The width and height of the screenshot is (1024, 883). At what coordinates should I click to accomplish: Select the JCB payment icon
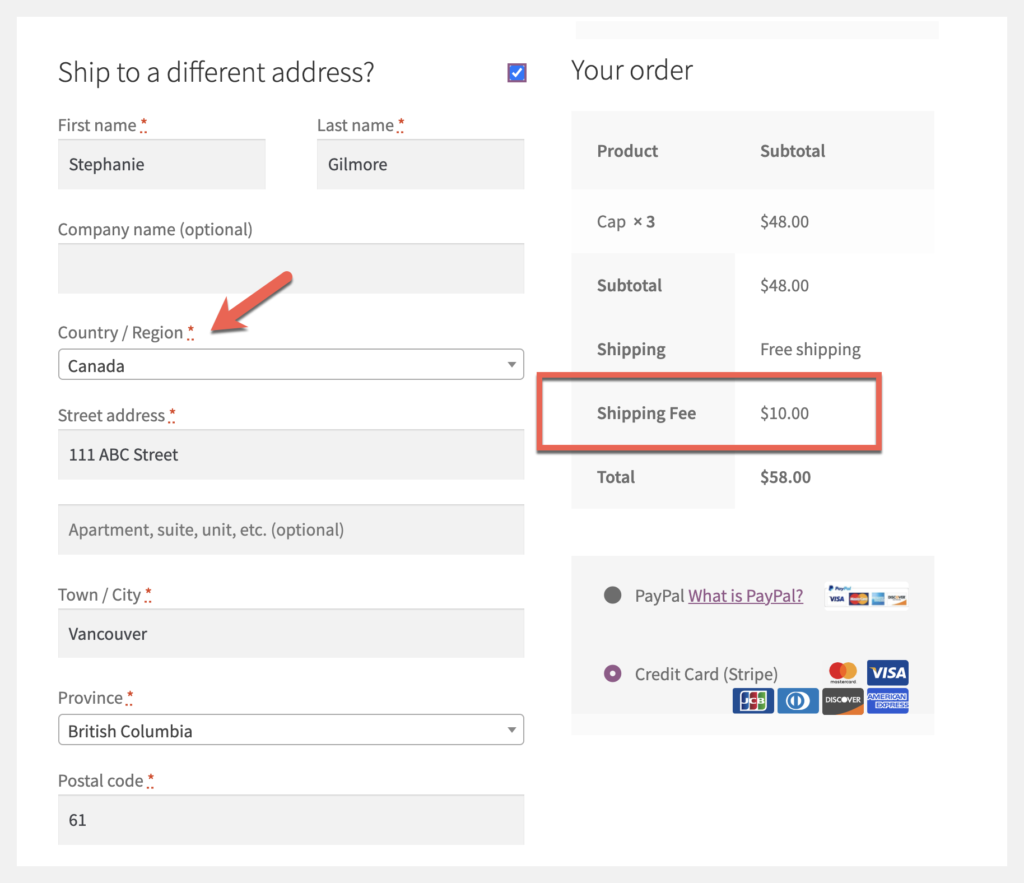pos(752,701)
